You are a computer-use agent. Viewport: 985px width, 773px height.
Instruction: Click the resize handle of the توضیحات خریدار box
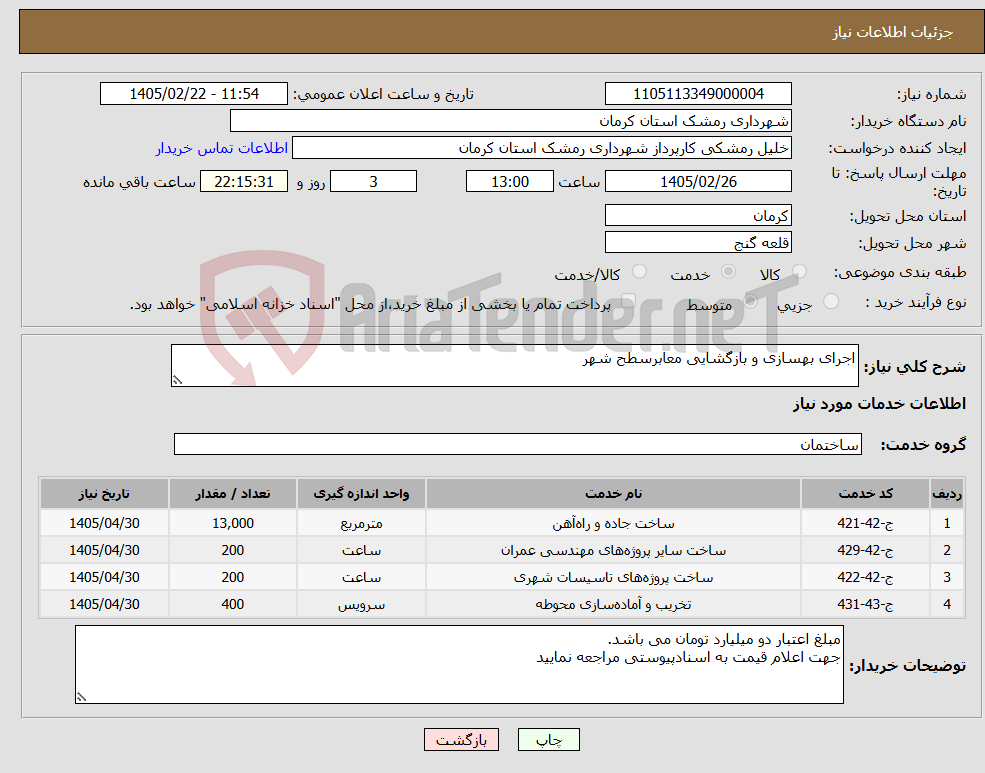81,696
